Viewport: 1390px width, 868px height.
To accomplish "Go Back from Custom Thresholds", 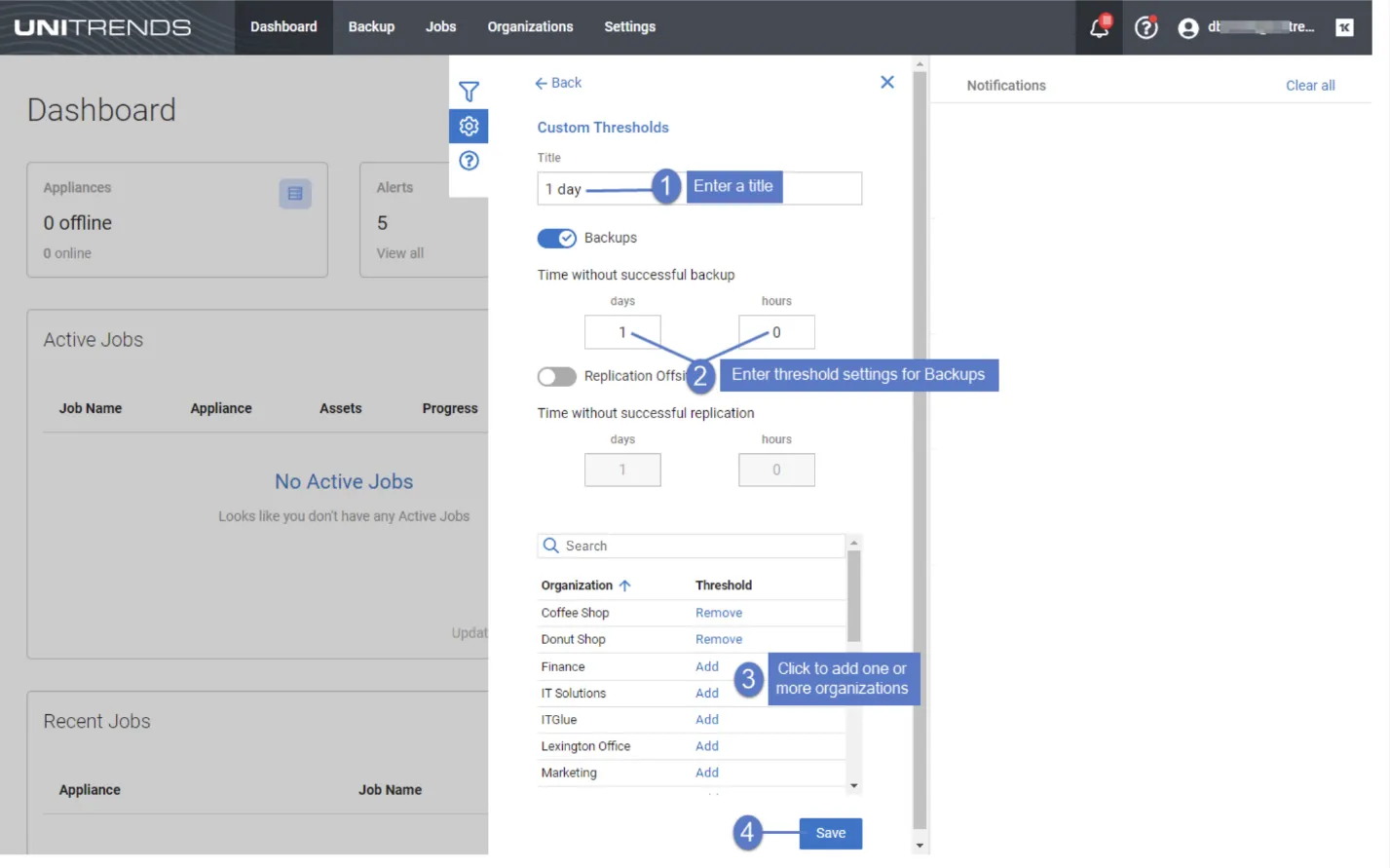I will 558,83.
